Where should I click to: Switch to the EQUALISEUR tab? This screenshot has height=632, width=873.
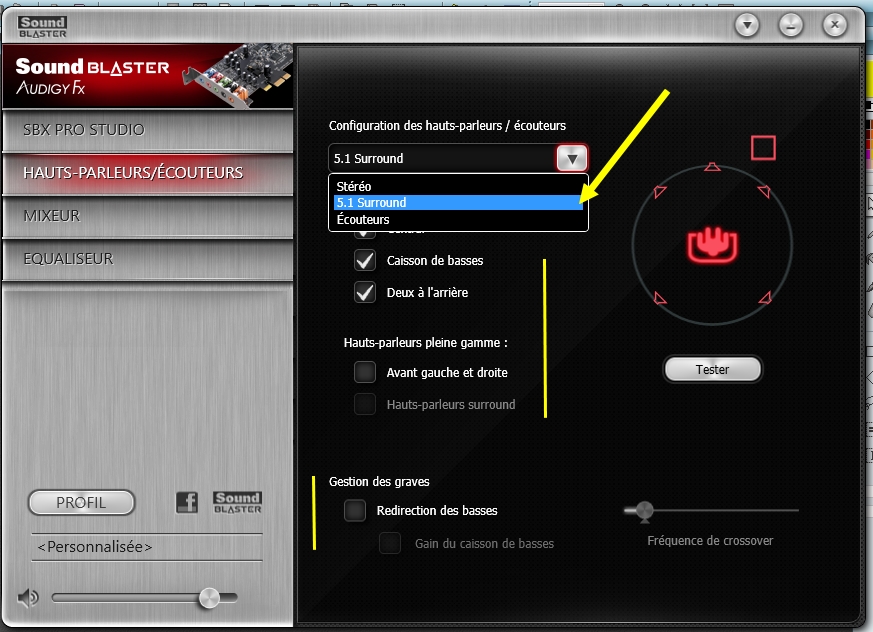click(x=148, y=259)
